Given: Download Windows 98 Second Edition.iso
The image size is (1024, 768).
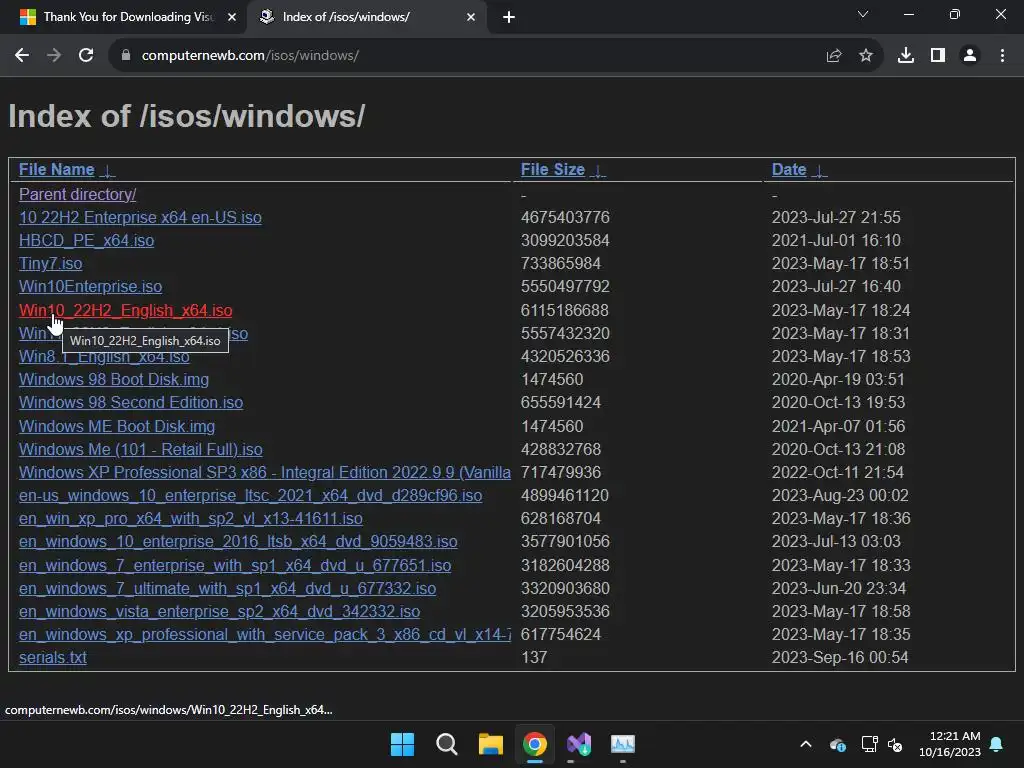Looking at the screenshot, I should point(131,402).
